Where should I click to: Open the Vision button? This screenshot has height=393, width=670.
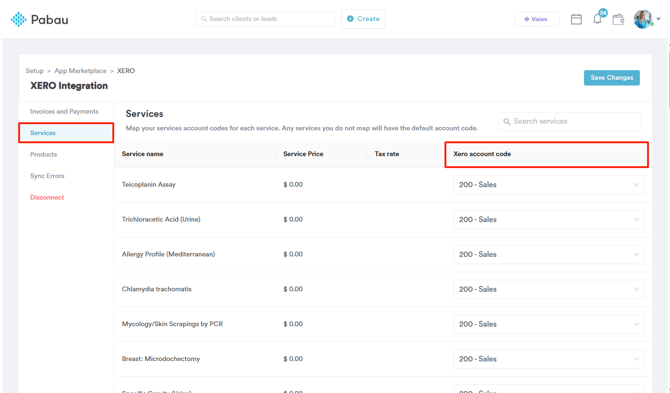coord(537,19)
